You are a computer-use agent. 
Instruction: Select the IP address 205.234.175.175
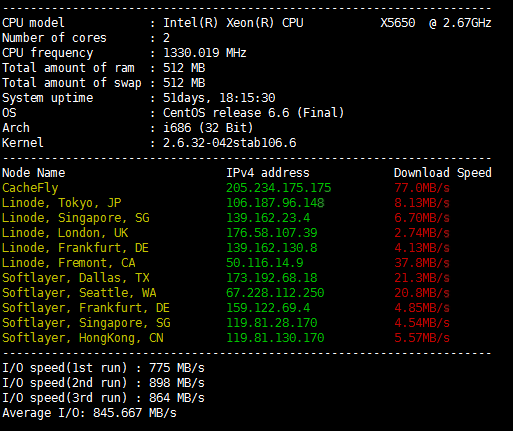coord(279,188)
